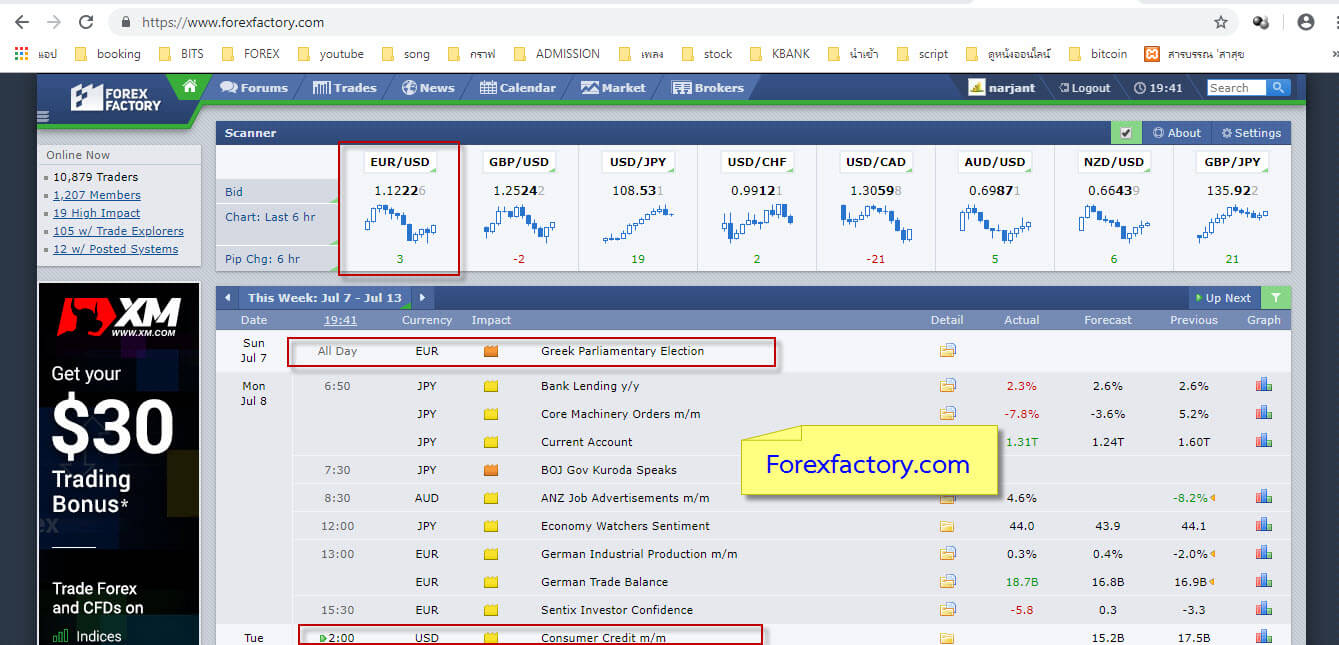This screenshot has height=645, width=1339.
Task: Open detail folder for Greek Parliamentary Election
Action: tap(947, 351)
